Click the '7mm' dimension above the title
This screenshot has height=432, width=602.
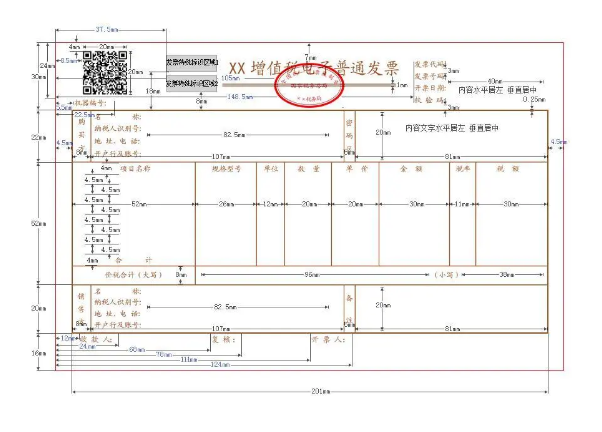[310, 58]
